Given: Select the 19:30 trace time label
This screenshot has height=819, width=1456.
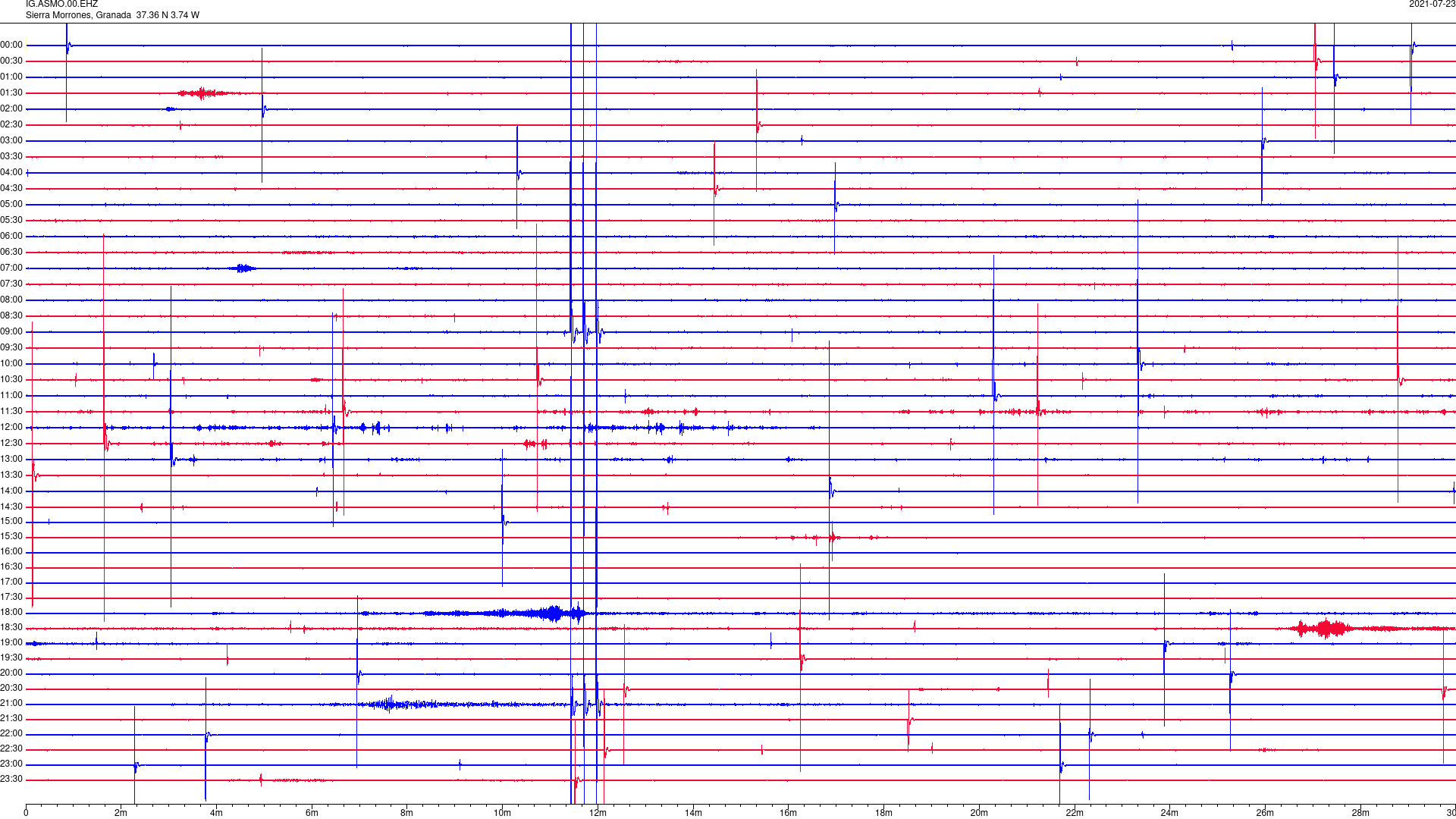Looking at the screenshot, I should (x=11, y=658).
